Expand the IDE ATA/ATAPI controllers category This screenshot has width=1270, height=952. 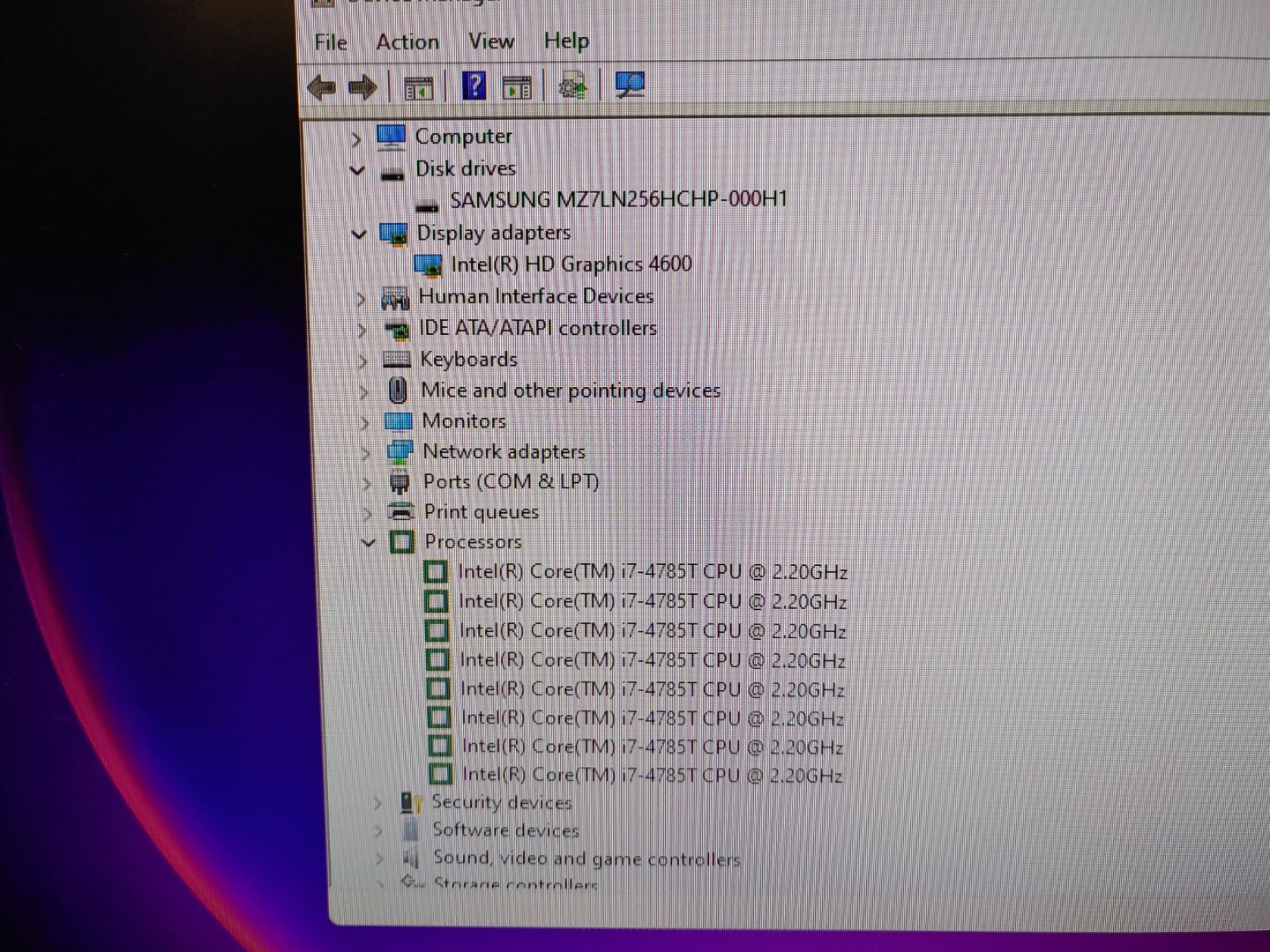362,331
